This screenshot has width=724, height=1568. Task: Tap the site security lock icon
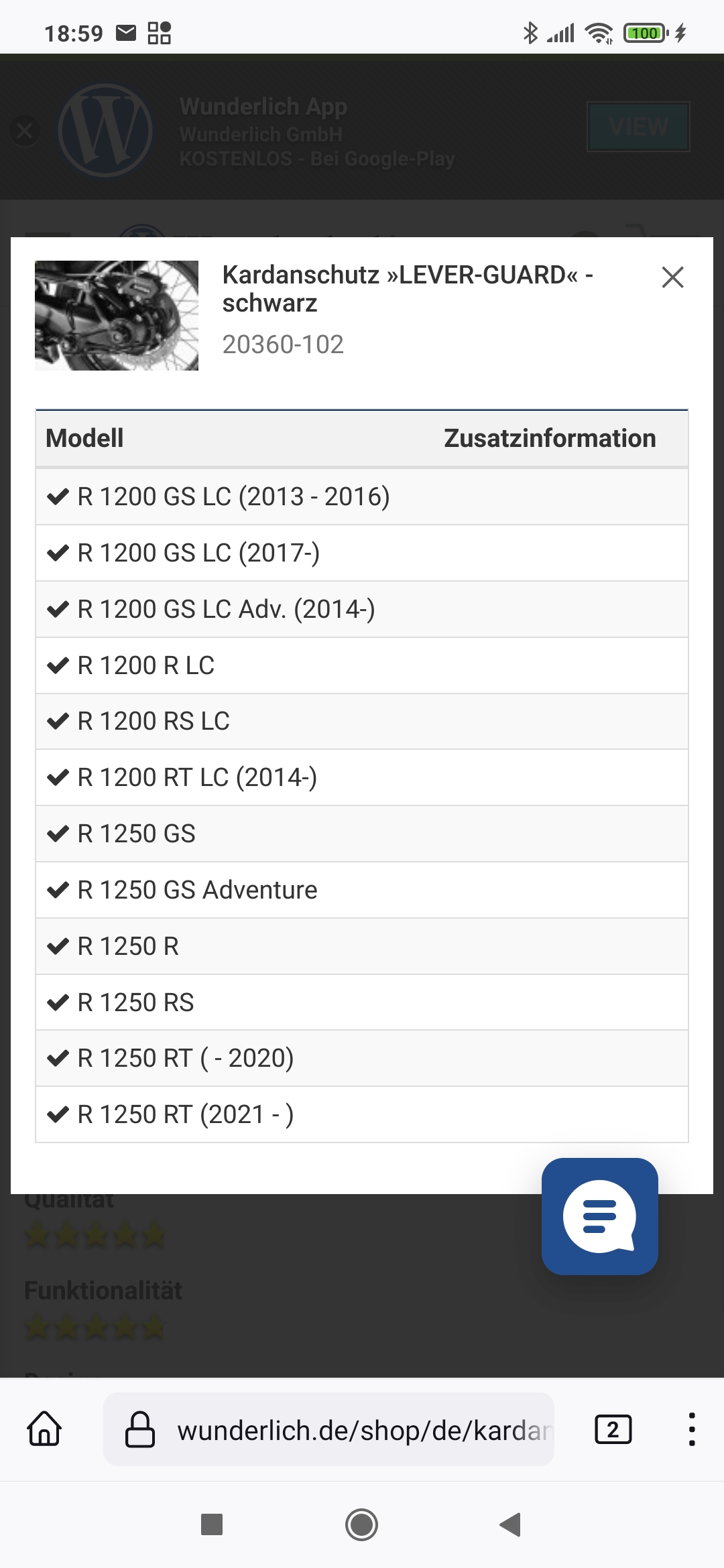point(140,1429)
